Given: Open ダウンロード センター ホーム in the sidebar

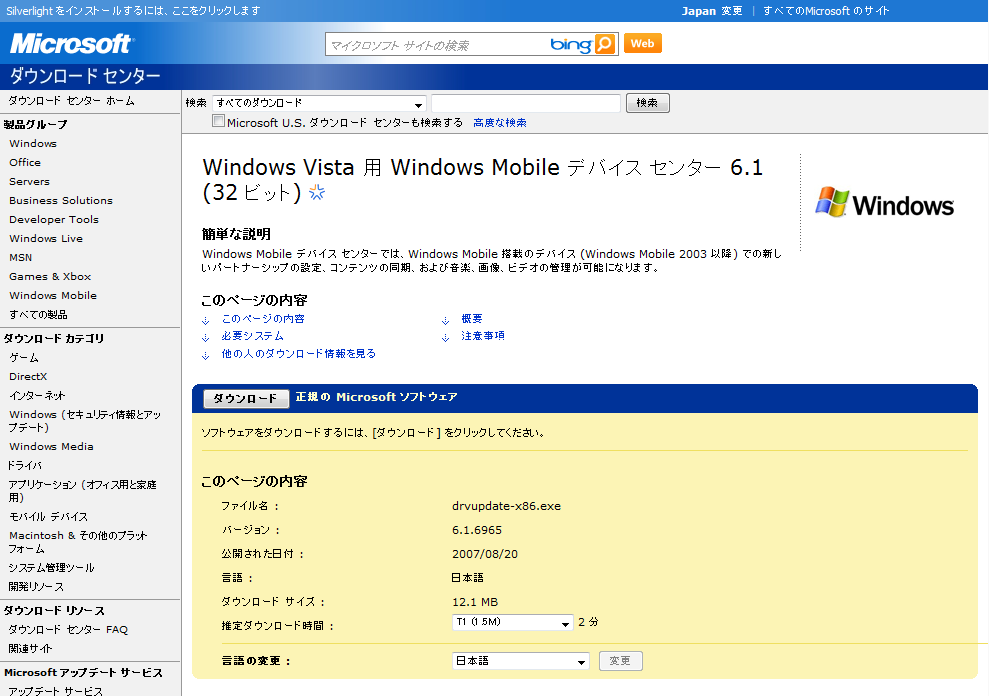Looking at the screenshot, I should pos(71,100).
